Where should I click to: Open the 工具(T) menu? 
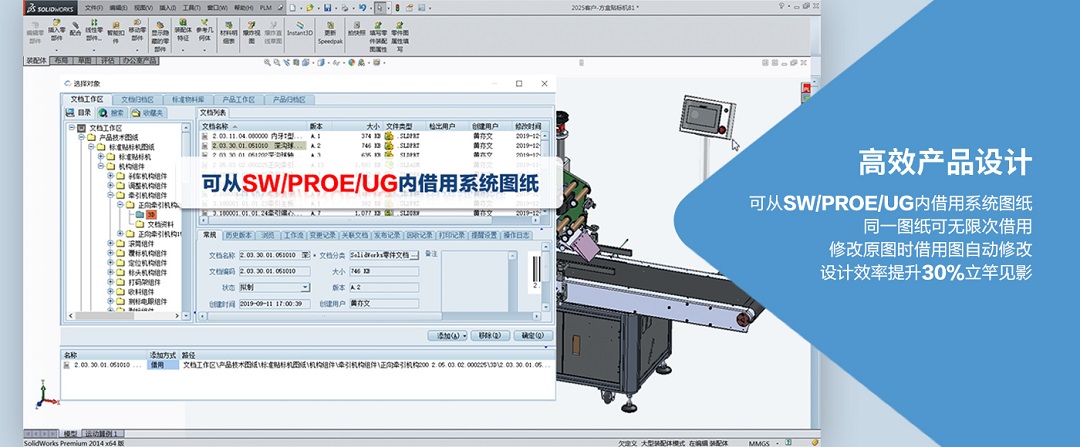click(x=192, y=6)
